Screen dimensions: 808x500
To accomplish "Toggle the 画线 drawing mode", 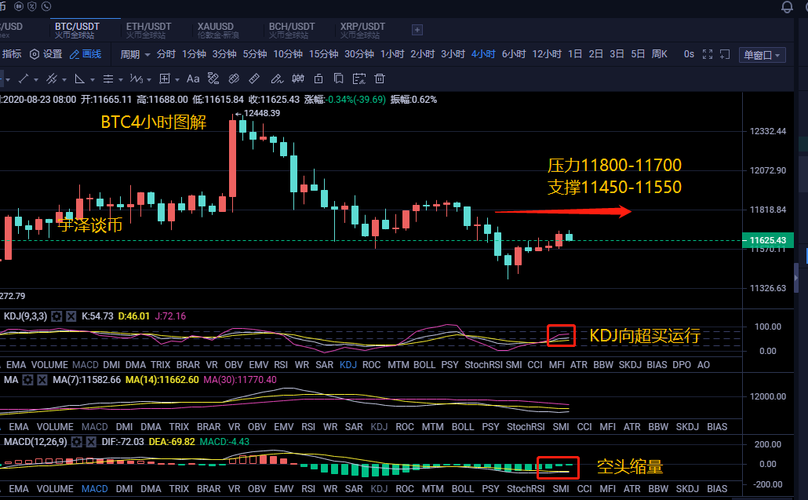I will click(85, 54).
